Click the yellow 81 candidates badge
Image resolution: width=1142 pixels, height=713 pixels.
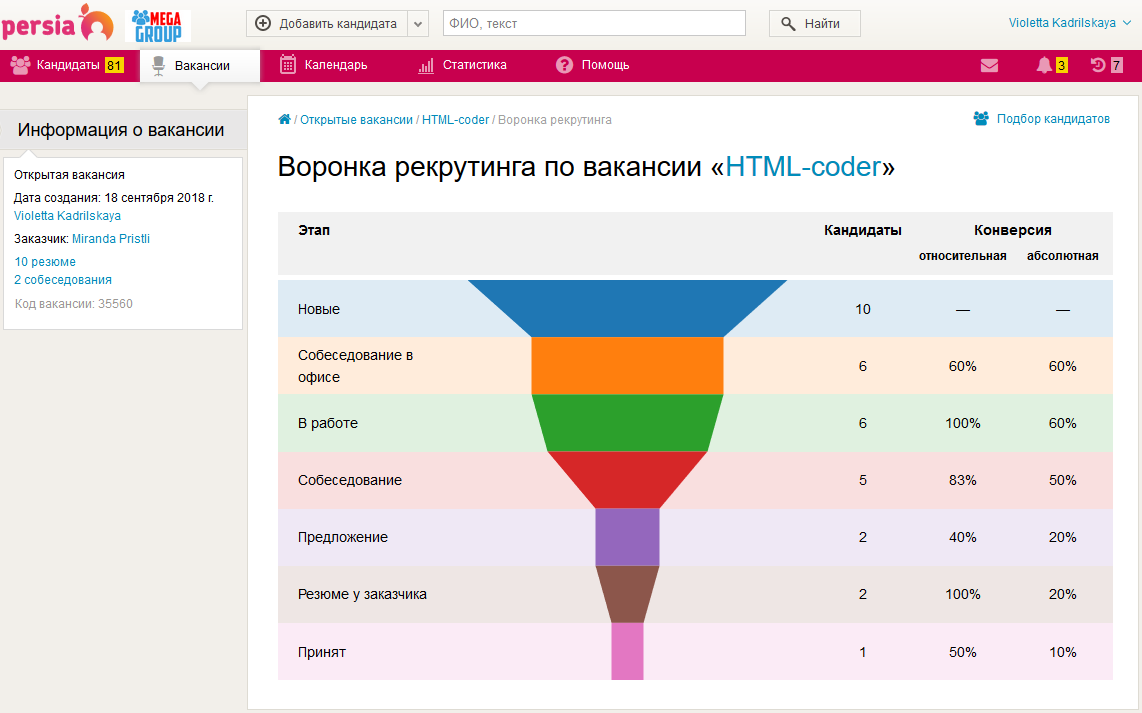(114, 65)
